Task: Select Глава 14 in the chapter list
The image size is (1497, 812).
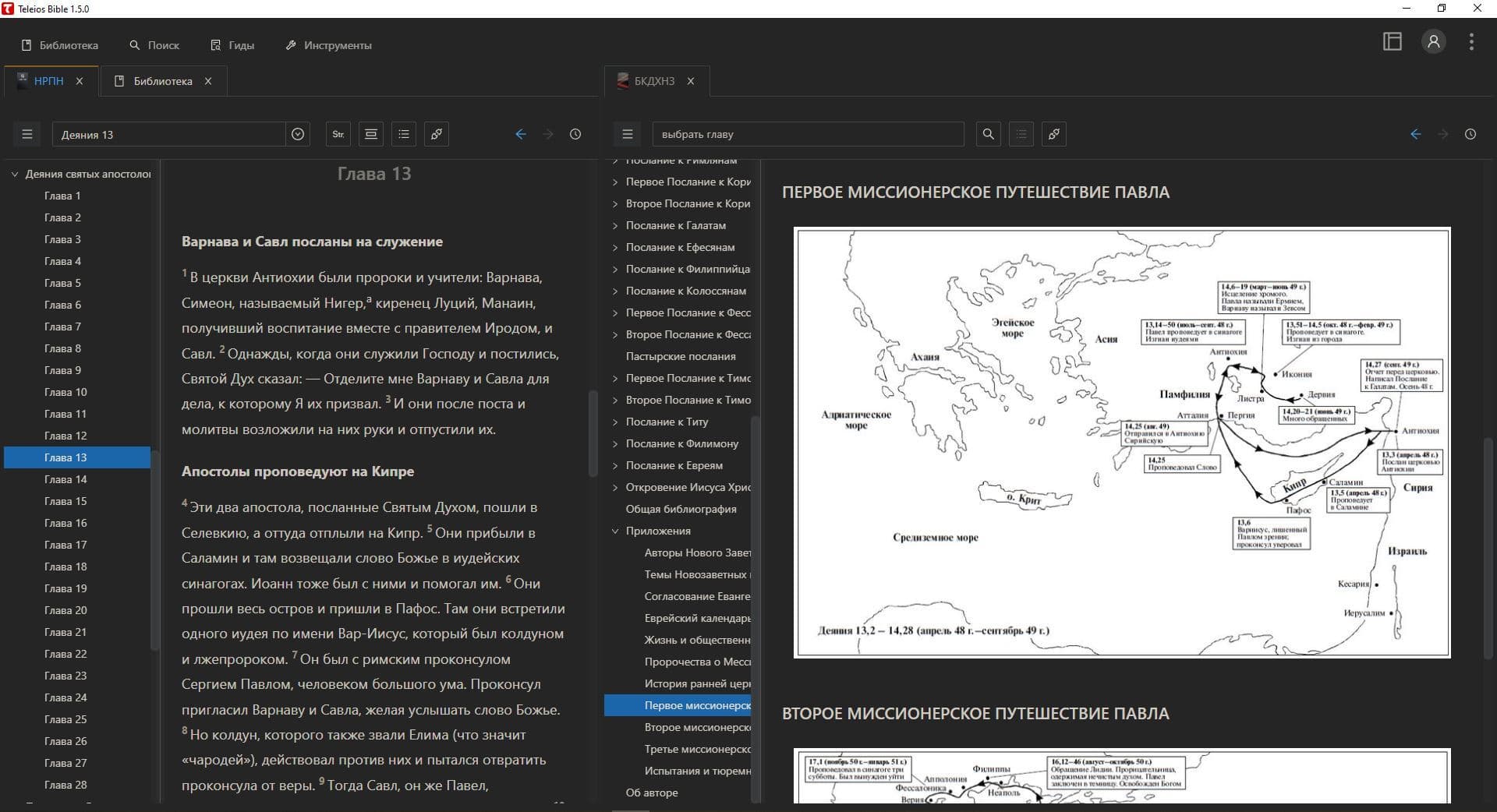Action: click(x=65, y=479)
